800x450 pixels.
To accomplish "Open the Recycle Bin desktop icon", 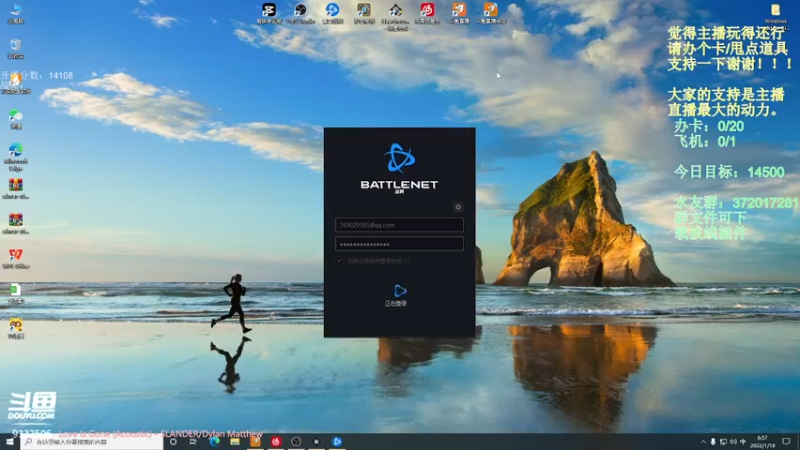I will pyautogui.click(x=16, y=48).
